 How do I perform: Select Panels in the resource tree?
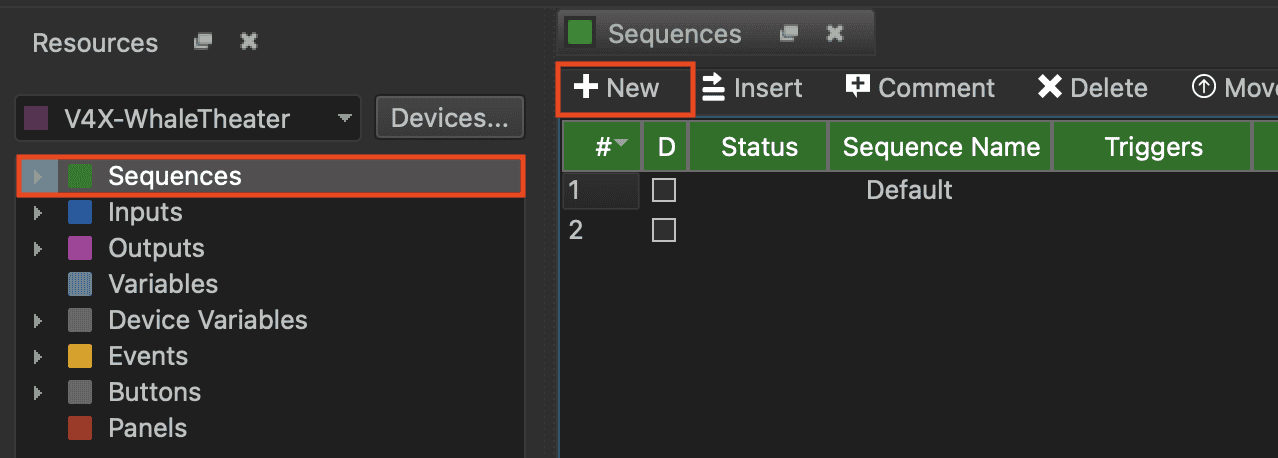(147, 428)
